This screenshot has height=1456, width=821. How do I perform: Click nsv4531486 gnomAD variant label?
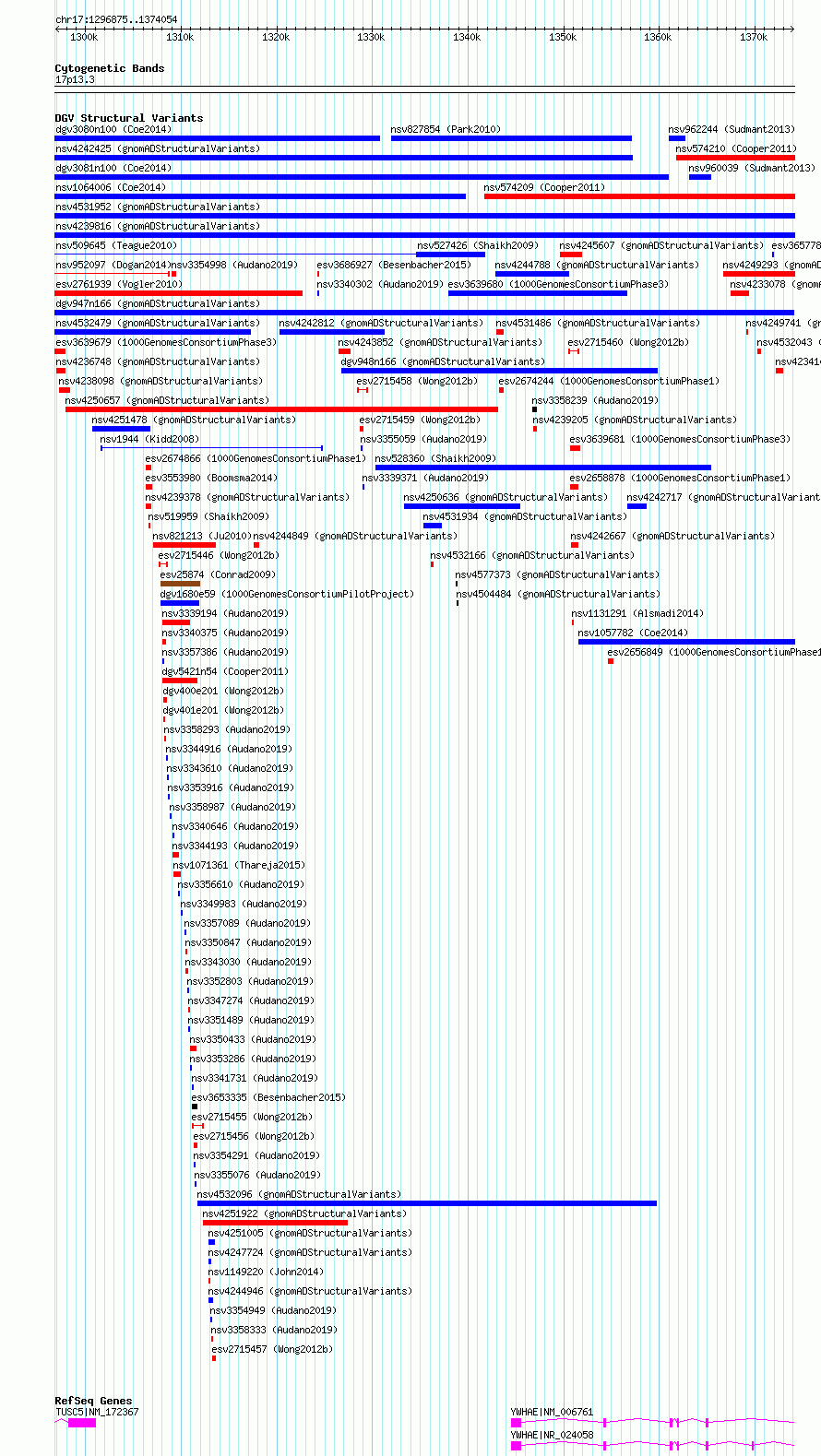click(x=598, y=323)
